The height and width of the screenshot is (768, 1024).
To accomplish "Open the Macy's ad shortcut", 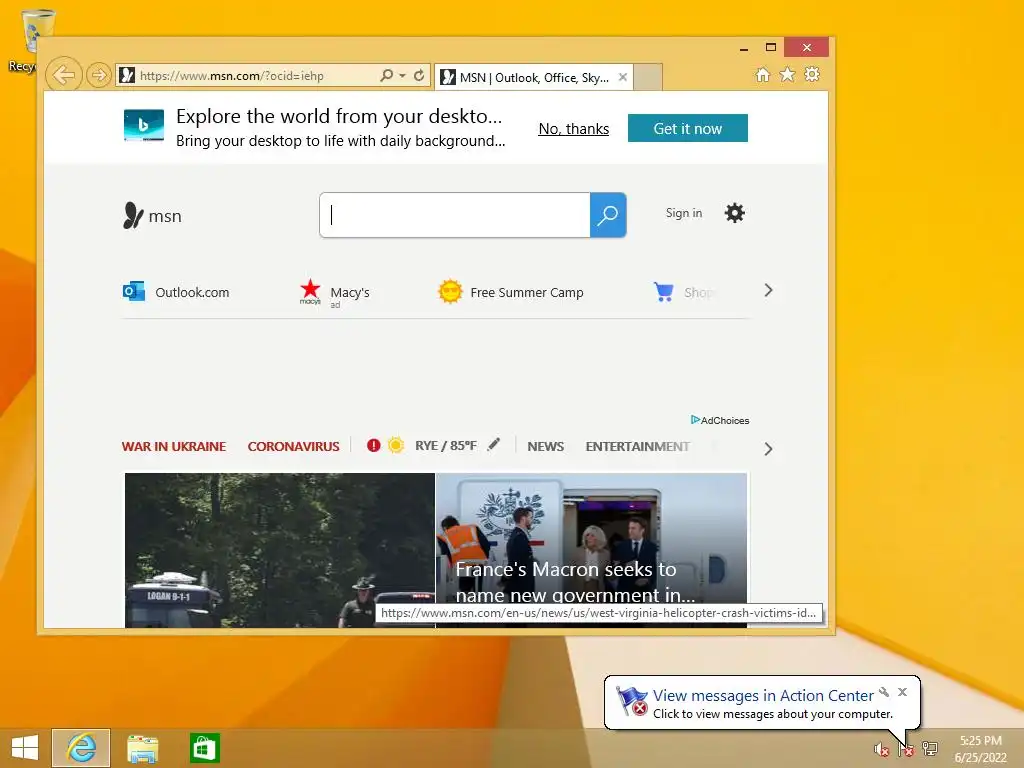I will pos(334,293).
